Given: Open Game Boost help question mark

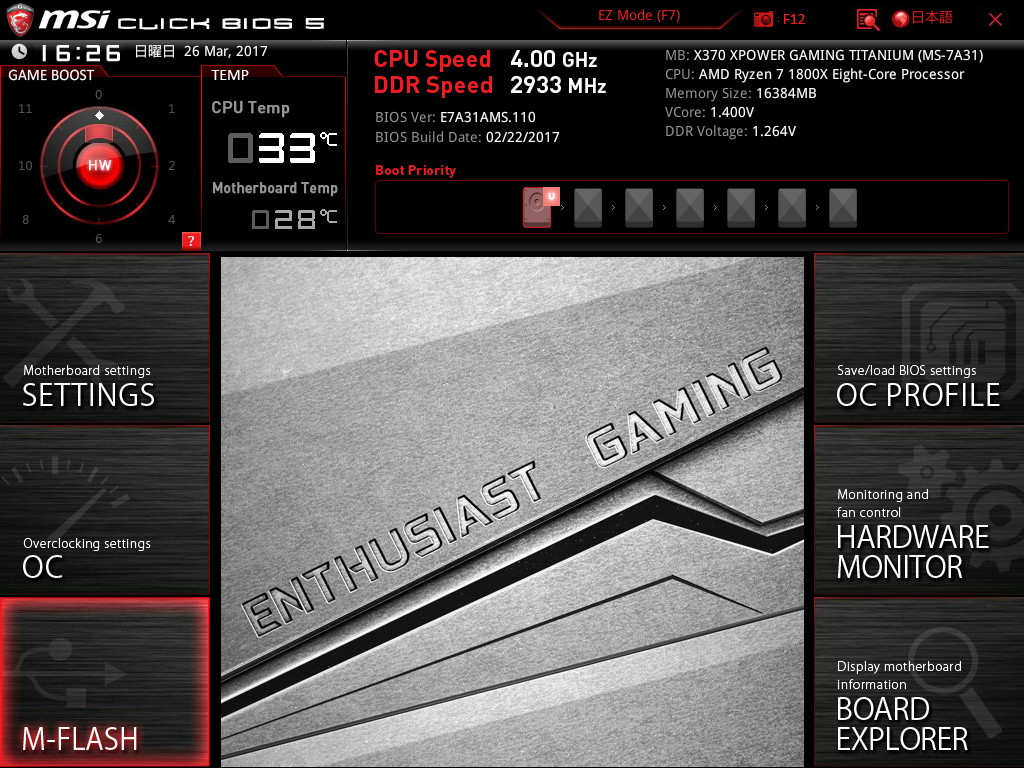Looking at the screenshot, I should (191, 240).
